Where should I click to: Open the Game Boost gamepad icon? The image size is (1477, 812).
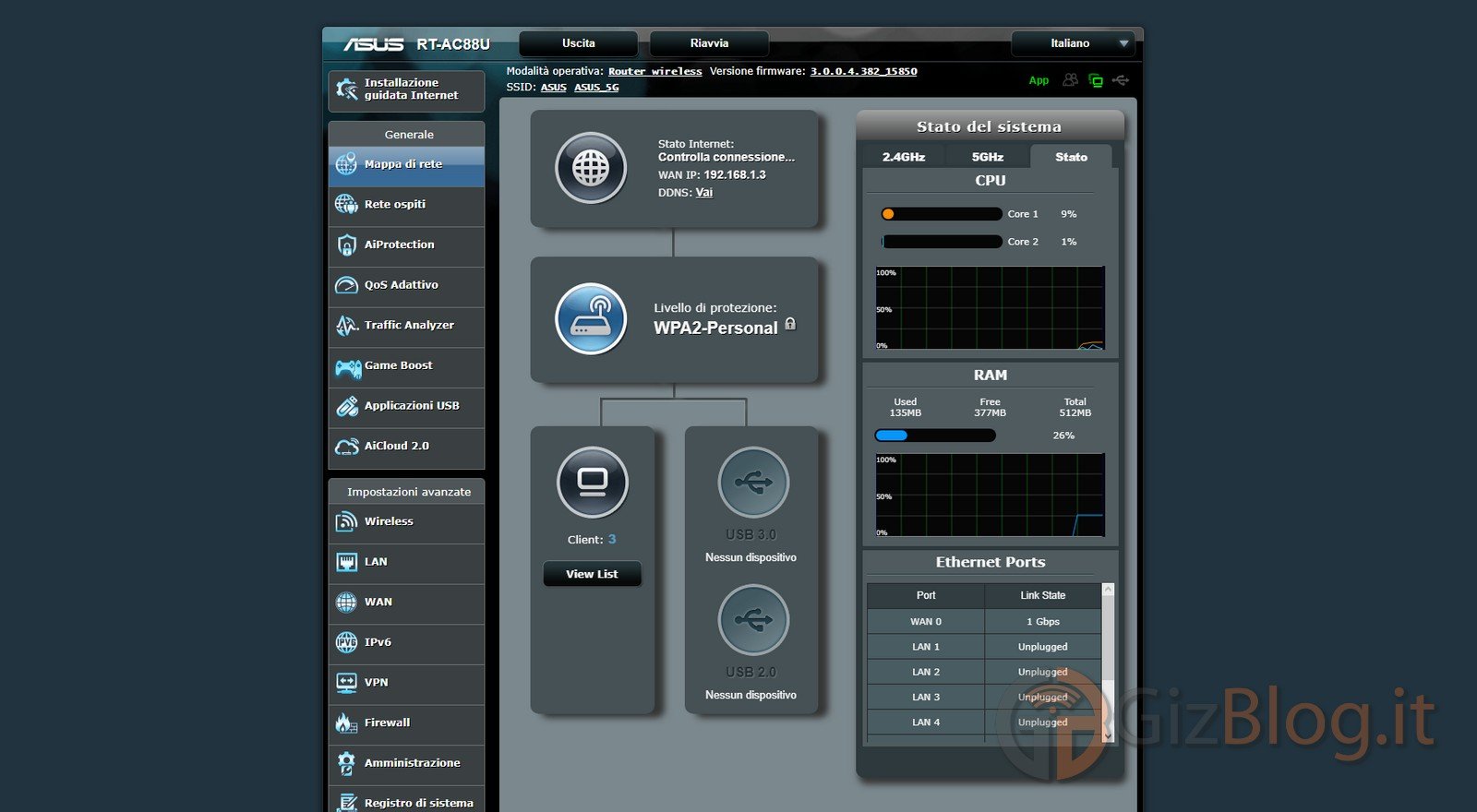(x=348, y=368)
